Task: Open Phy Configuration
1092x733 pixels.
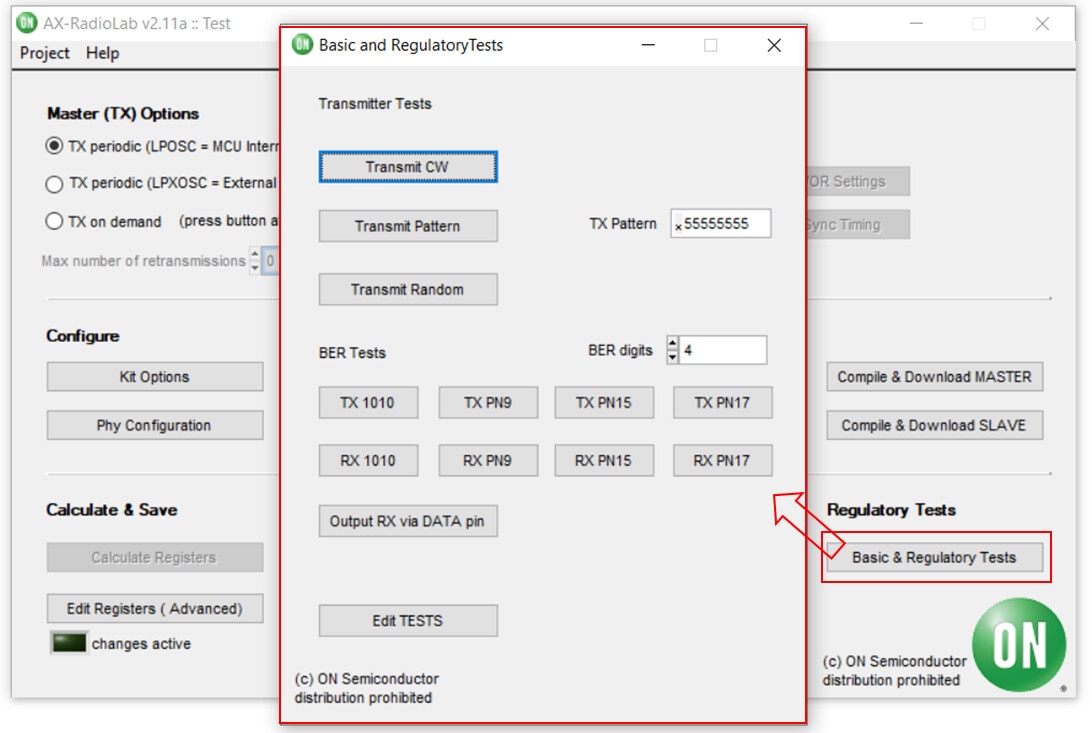Action: coord(155,425)
